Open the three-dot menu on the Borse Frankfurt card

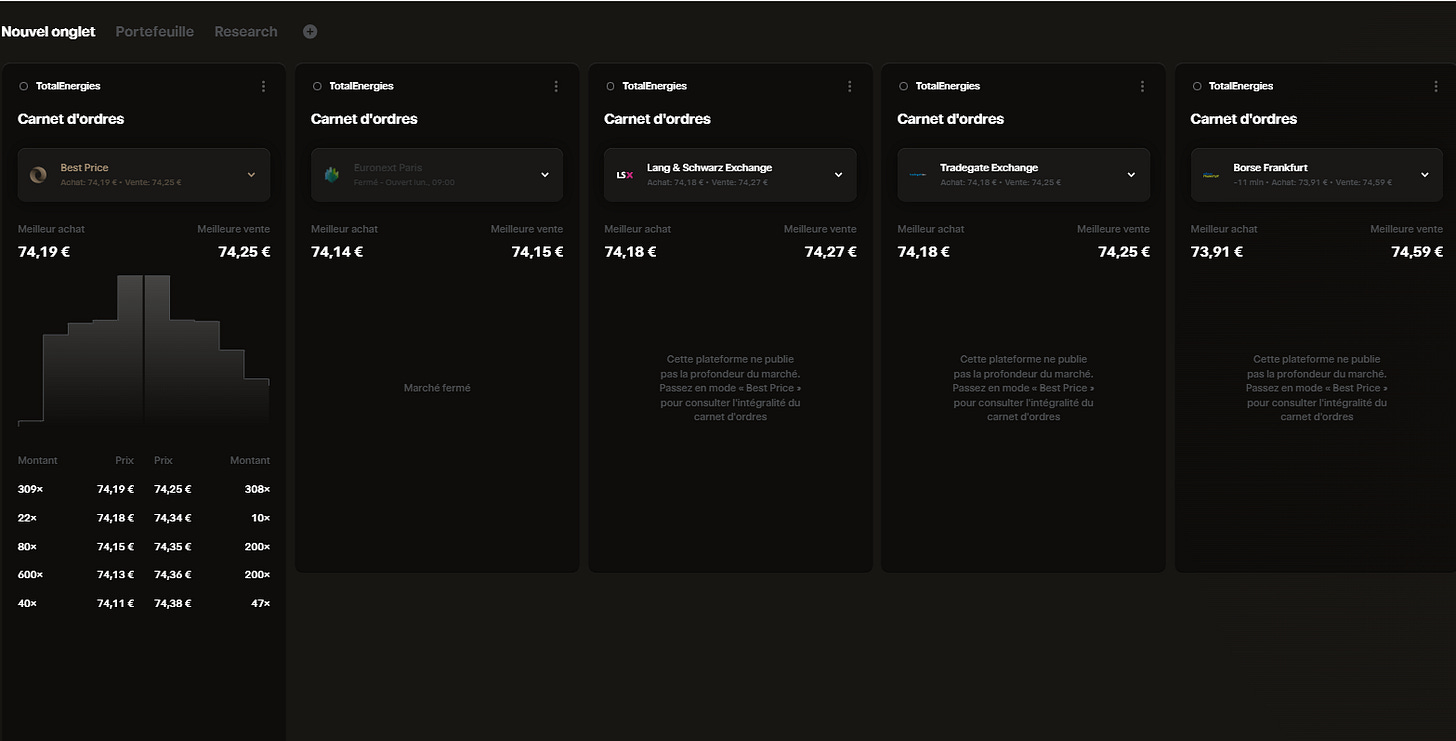tap(1435, 86)
